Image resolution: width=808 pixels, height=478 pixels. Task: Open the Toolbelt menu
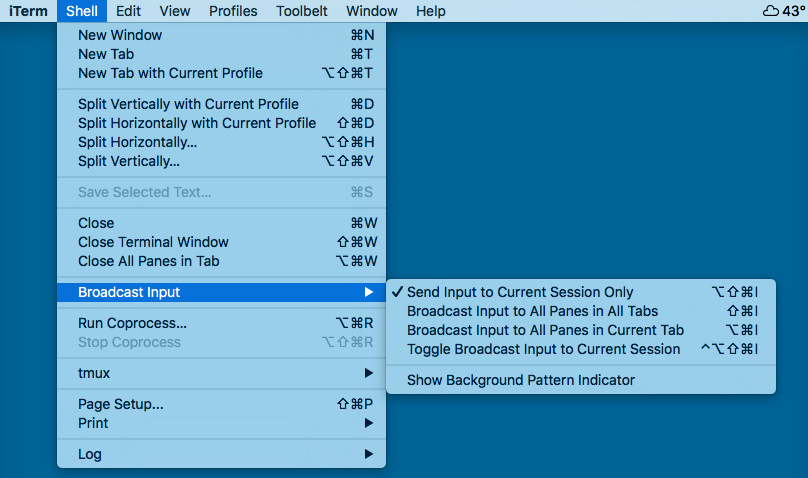pyautogui.click(x=301, y=11)
